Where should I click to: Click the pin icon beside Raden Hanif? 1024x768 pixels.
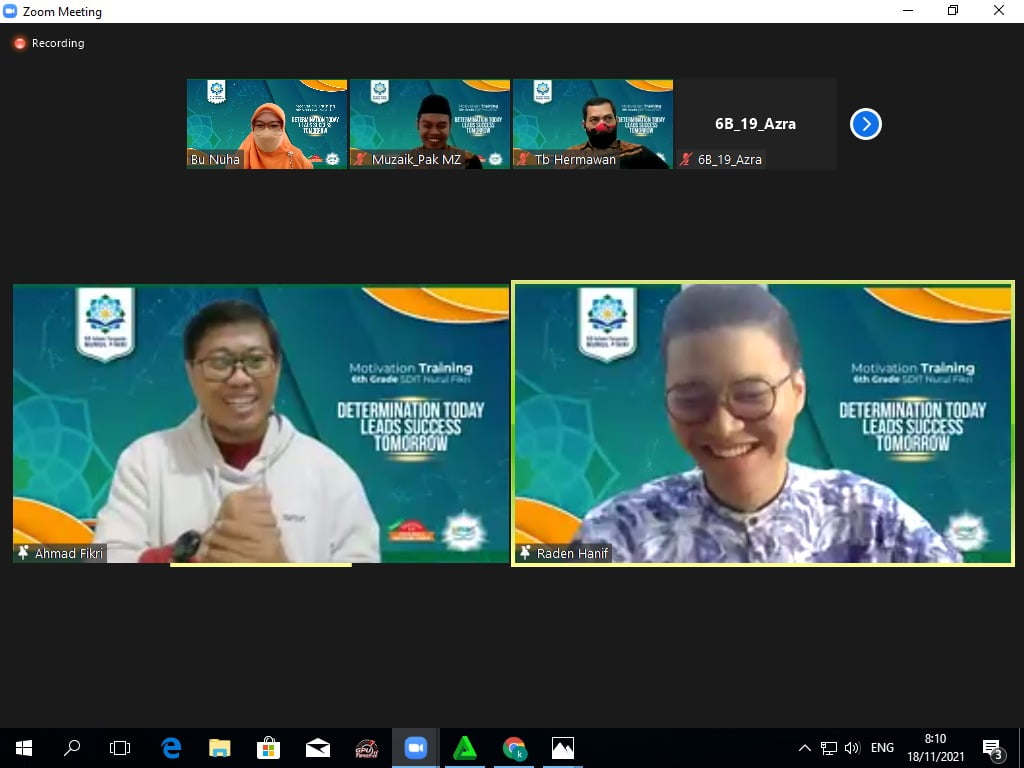click(524, 553)
